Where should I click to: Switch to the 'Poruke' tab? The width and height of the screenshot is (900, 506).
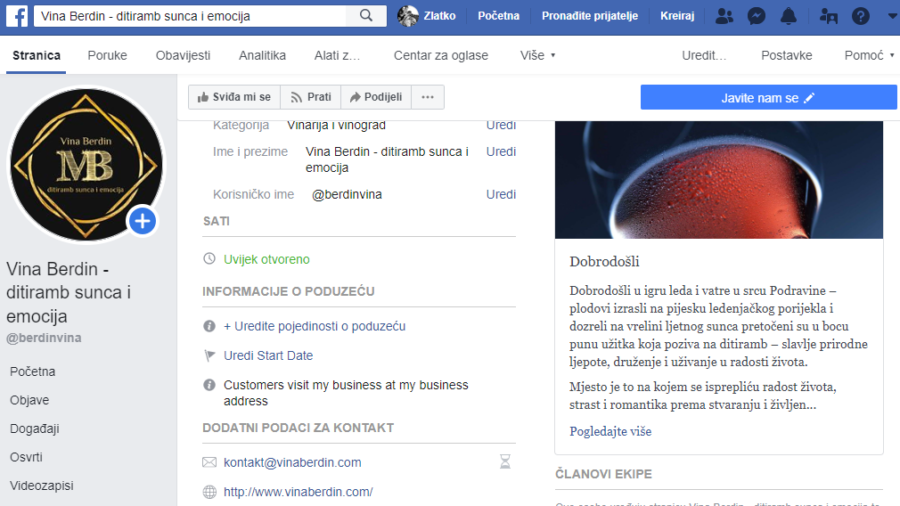pos(107,55)
